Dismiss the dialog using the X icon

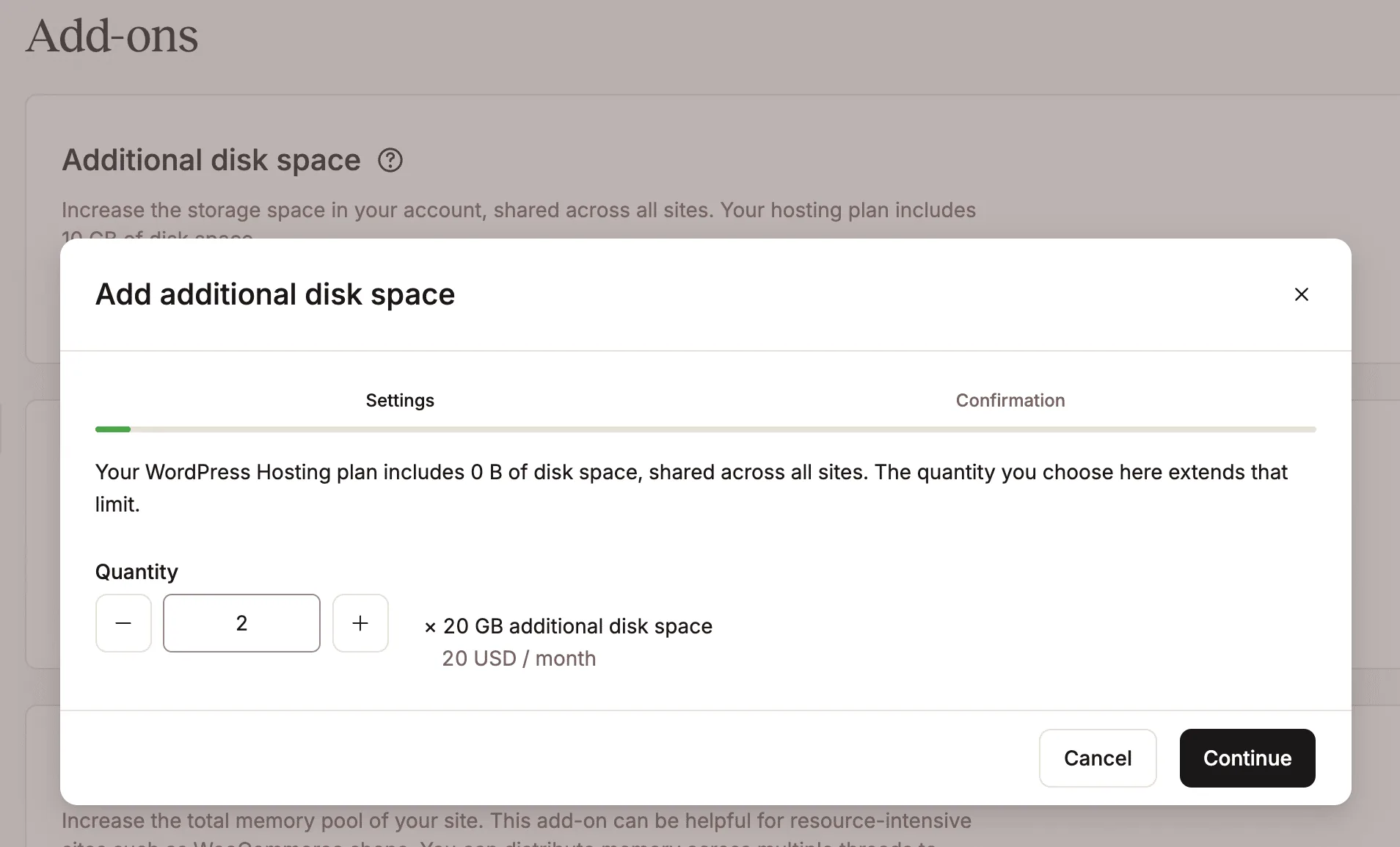pyautogui.click(x=1302, y=294)
